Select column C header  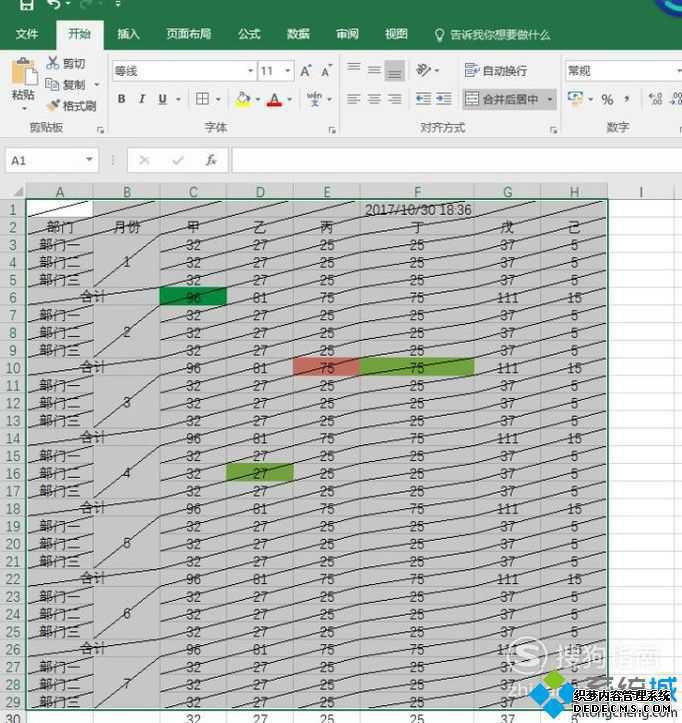(193, 191)
